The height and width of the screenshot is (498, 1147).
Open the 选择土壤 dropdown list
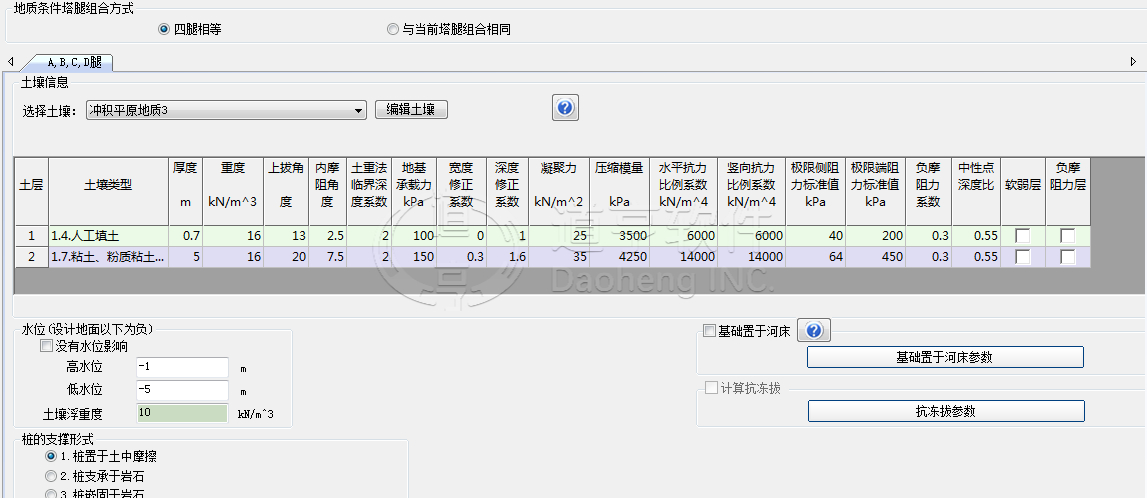click(x=226, y=110)
